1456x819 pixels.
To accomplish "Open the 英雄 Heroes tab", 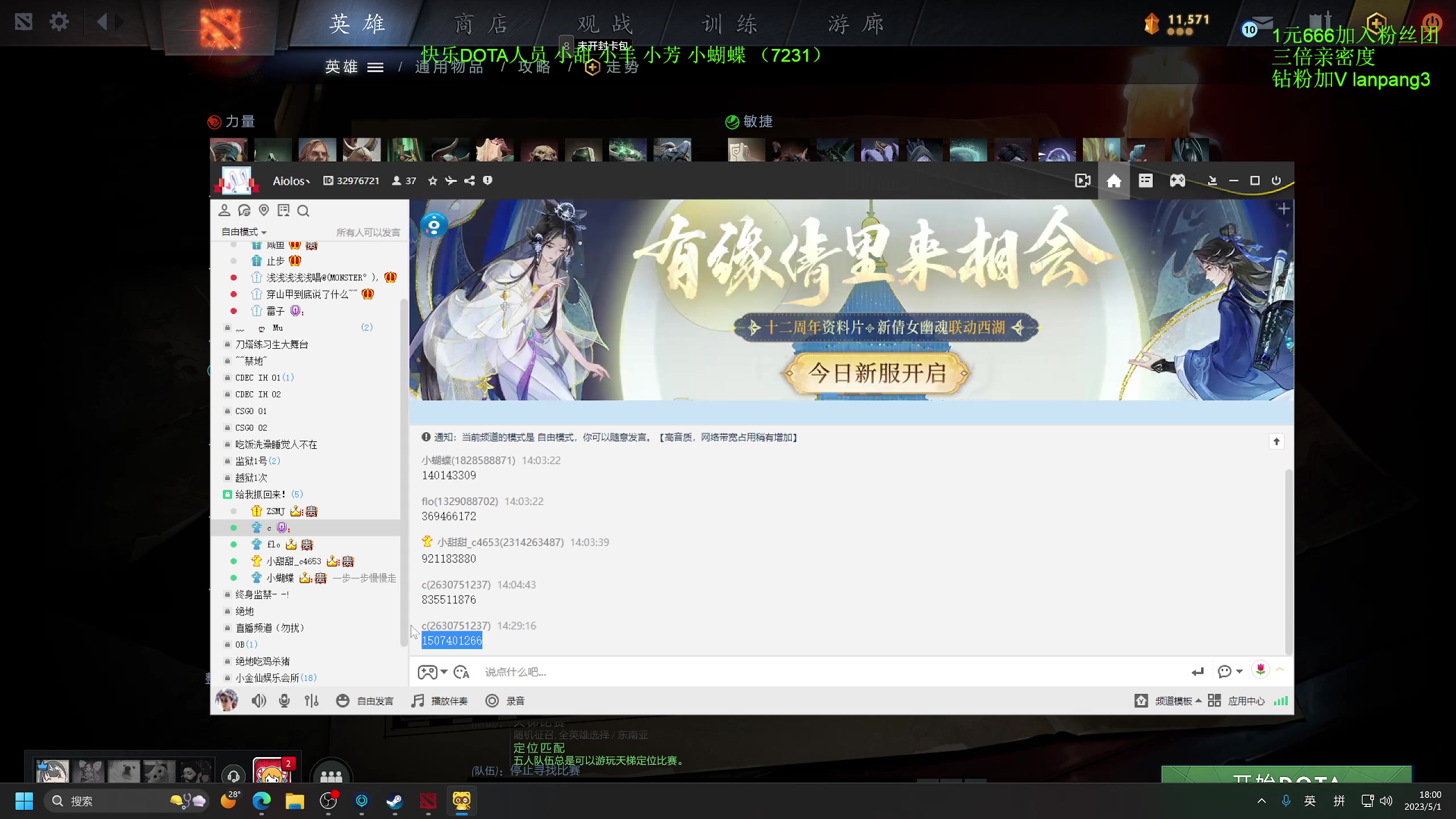I will 358,24.
